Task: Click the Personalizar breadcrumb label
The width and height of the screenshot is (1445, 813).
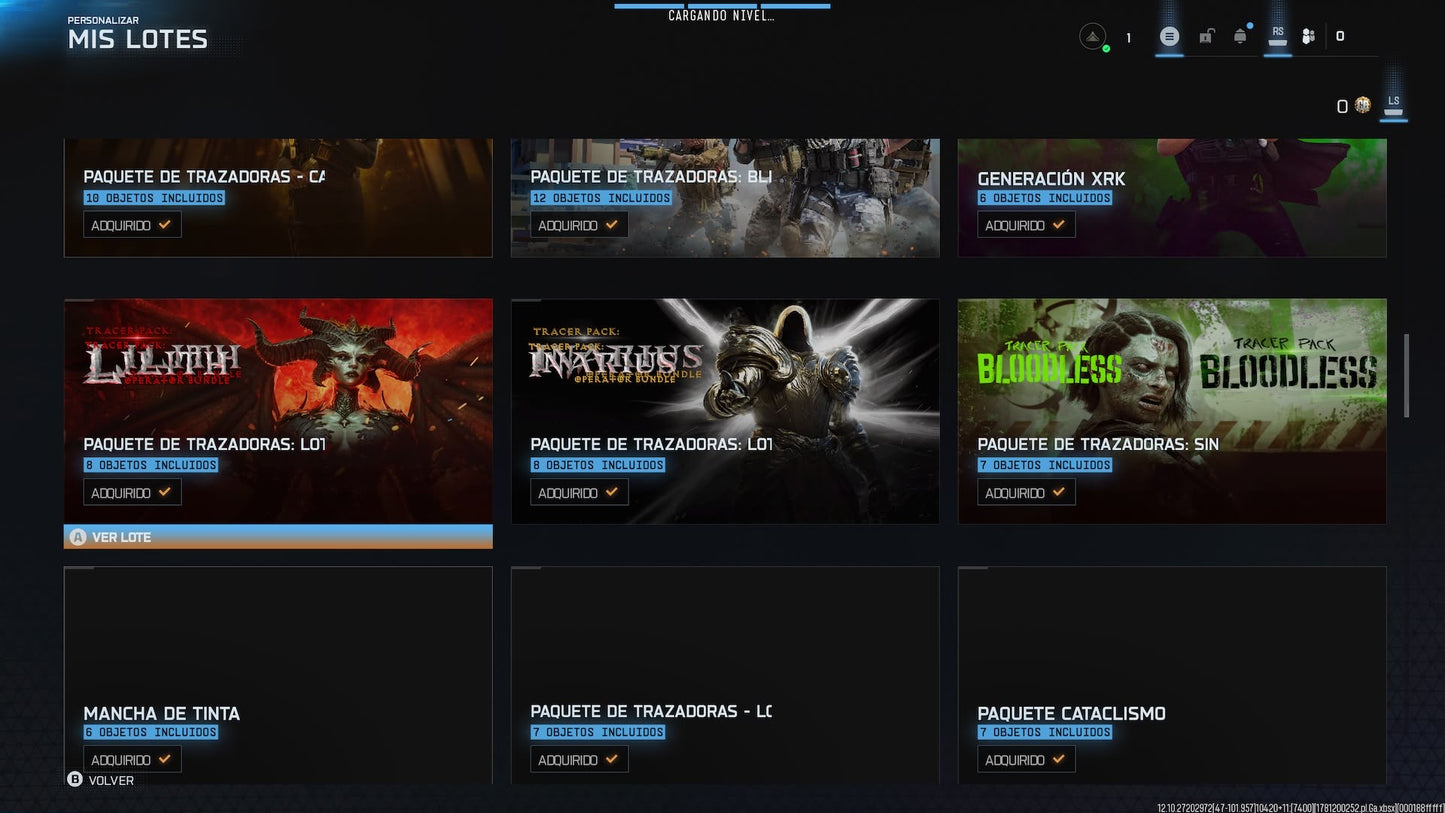Action: pos(103,20)
